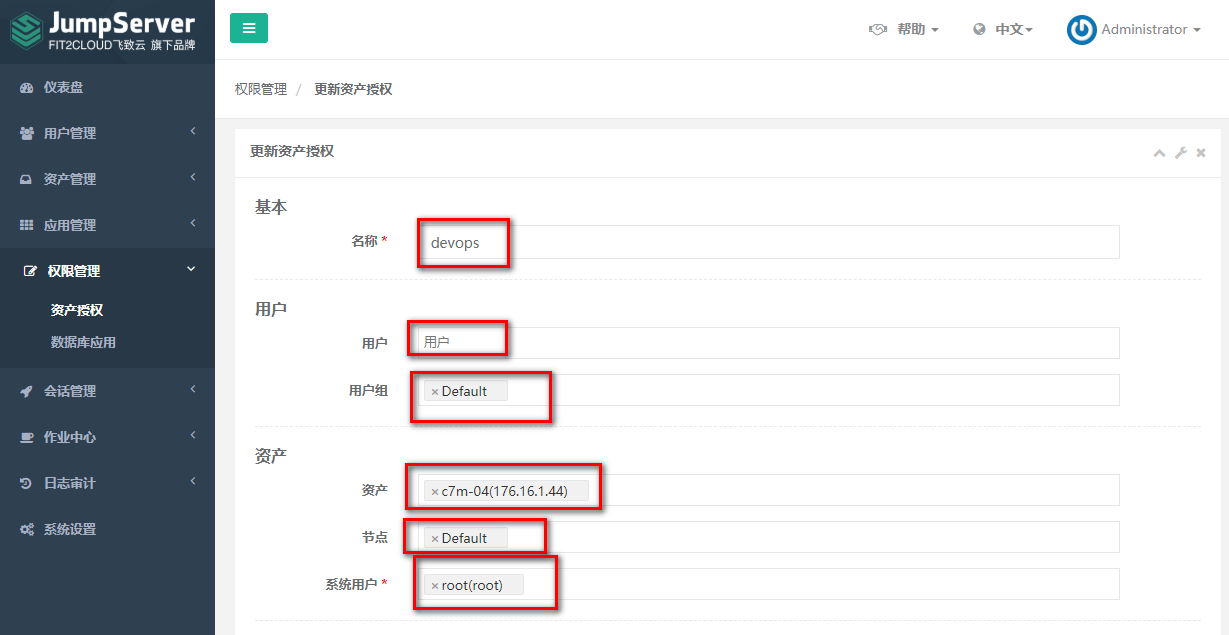Click the wrench panel settings icon

[x=1180, y=153]
